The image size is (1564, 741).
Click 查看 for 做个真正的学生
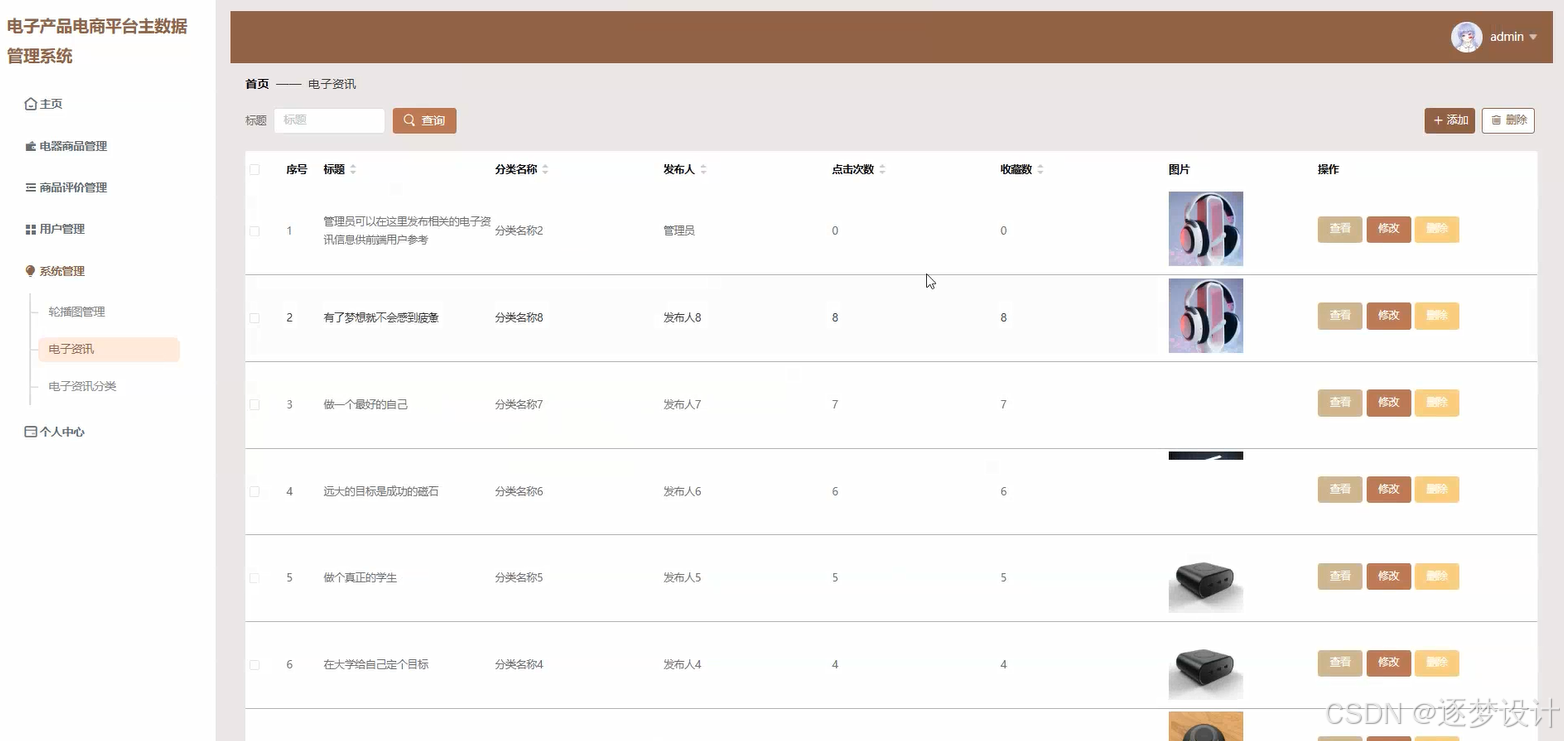1340,577
